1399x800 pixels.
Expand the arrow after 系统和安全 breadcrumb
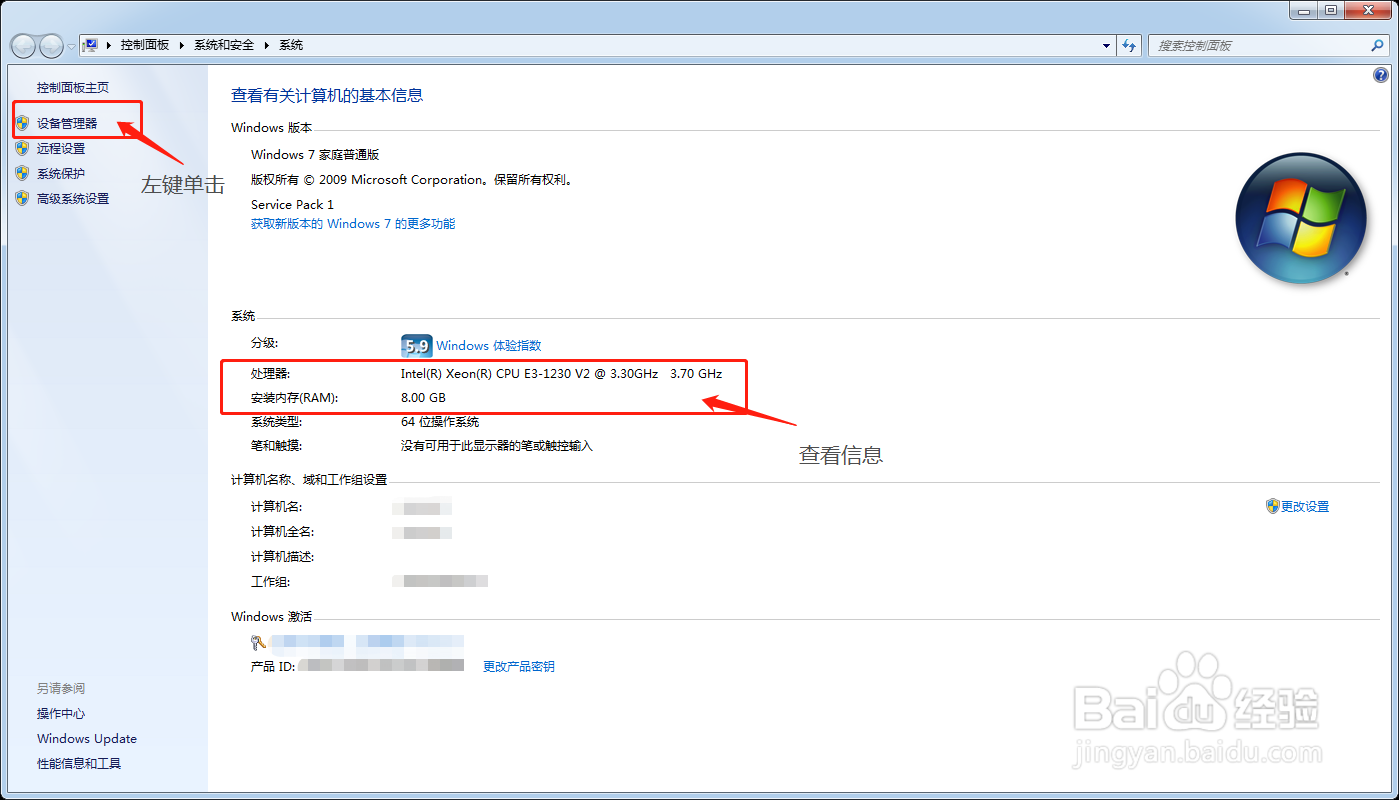[x=267, y=45]
